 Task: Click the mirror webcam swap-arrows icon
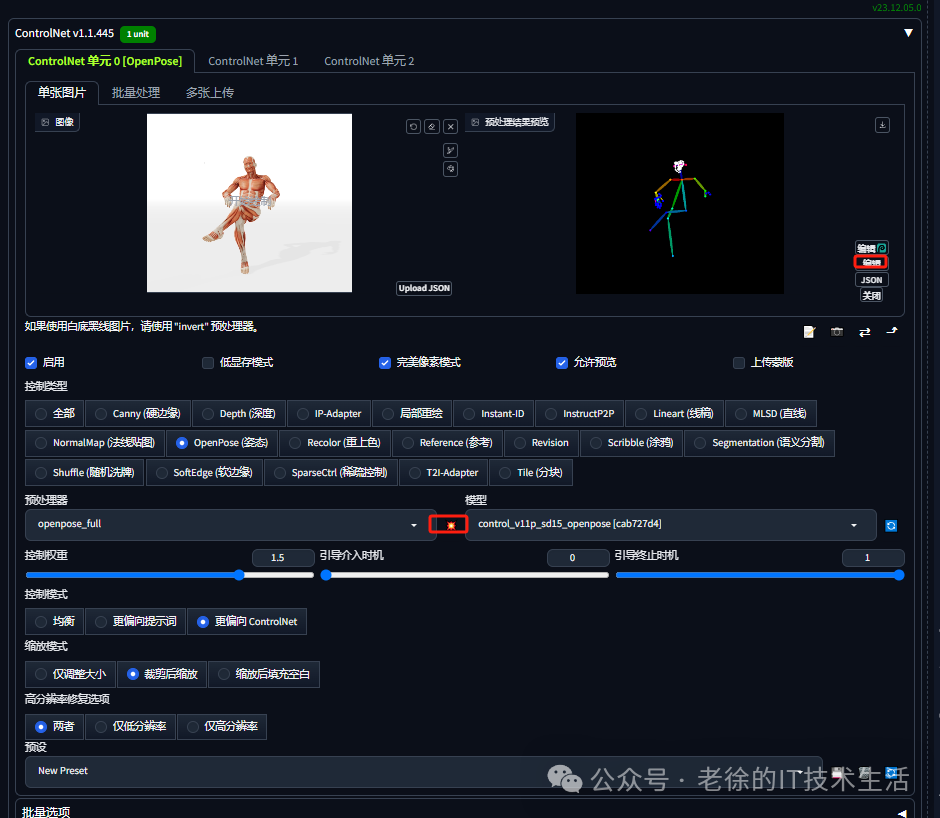pos(864,332)
